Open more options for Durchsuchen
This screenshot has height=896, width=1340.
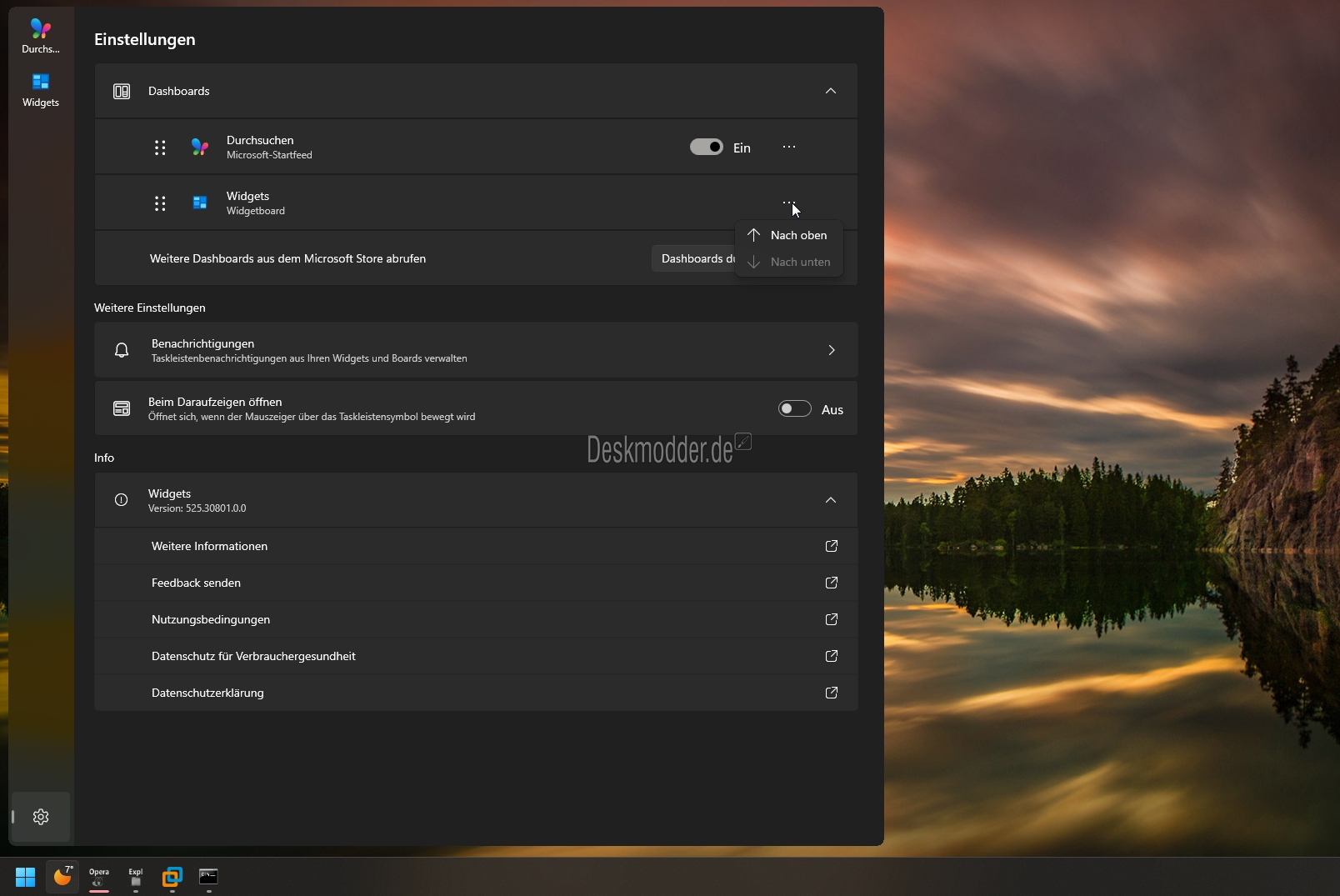coord(788,148)
